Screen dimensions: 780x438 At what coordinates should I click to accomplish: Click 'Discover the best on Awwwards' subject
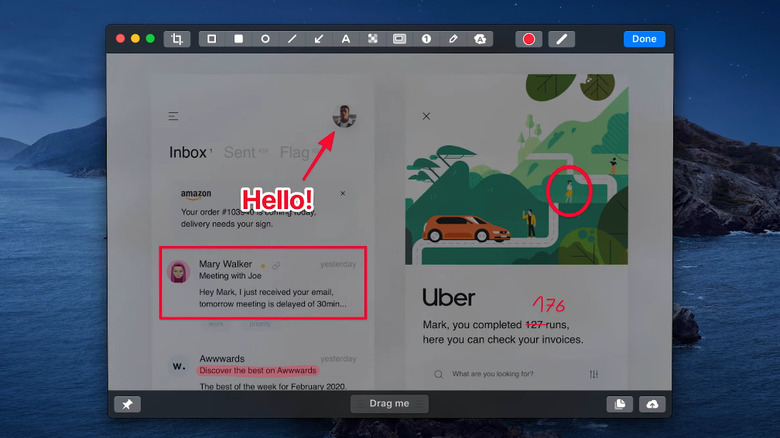[x=258, y=371]
